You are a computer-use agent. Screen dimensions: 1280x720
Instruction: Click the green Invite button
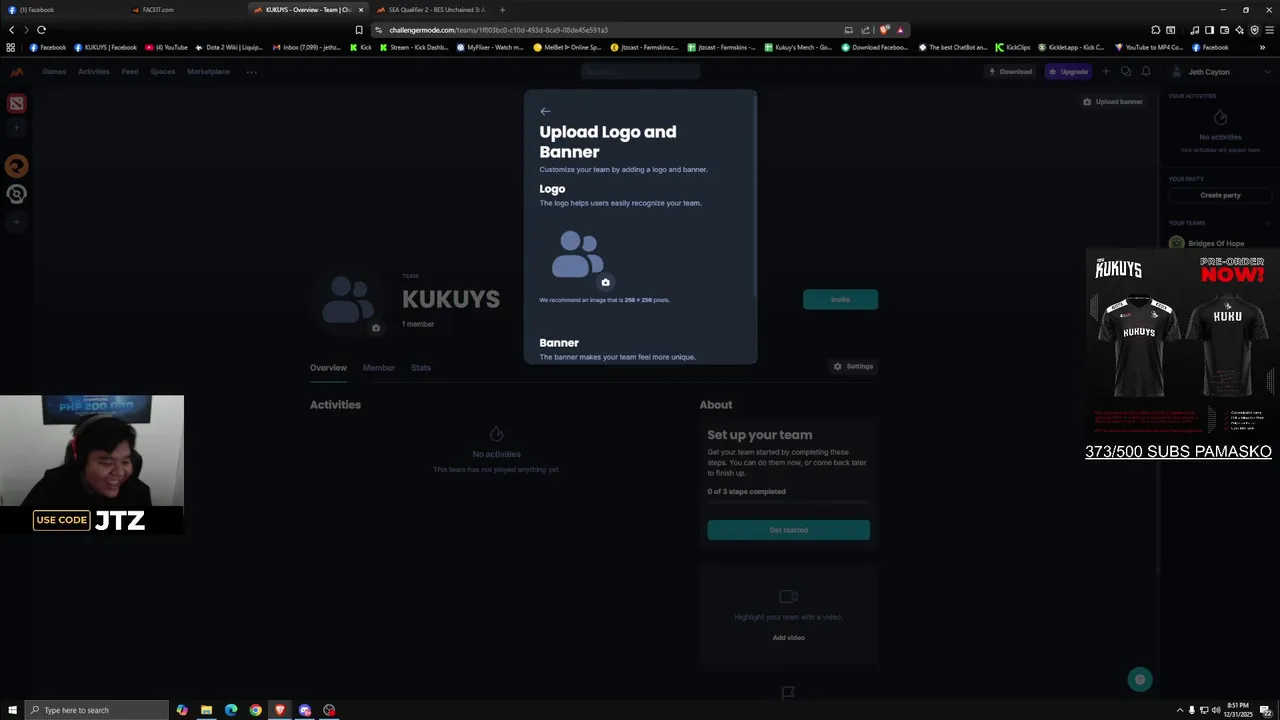[x=840, y=299]
